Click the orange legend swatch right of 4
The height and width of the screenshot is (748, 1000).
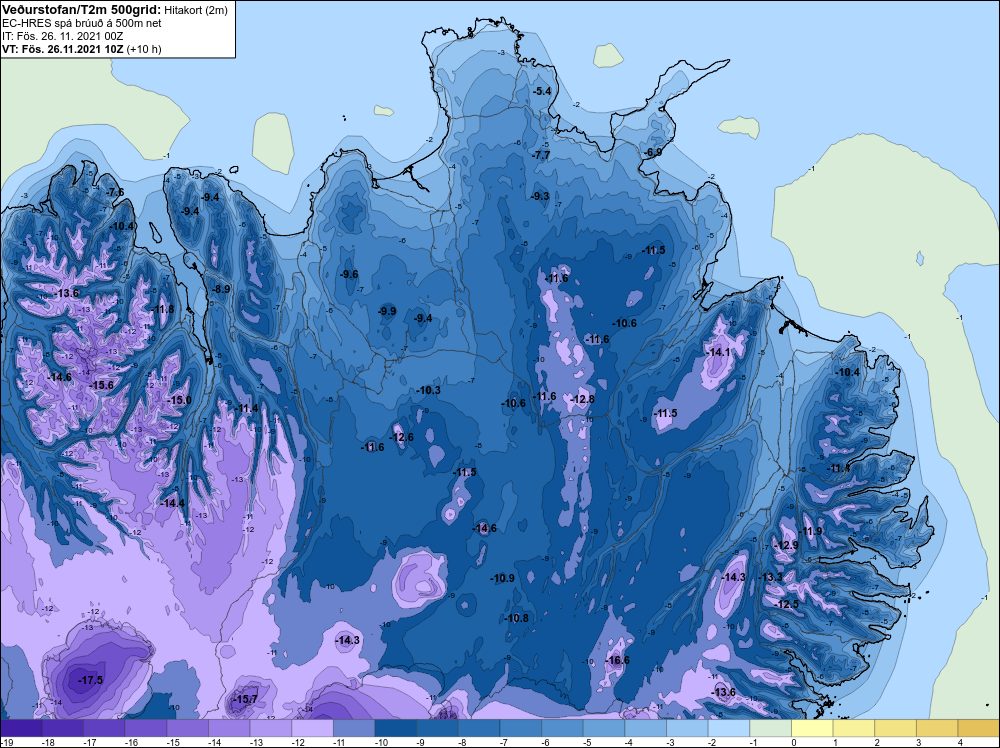click(979, 728)
